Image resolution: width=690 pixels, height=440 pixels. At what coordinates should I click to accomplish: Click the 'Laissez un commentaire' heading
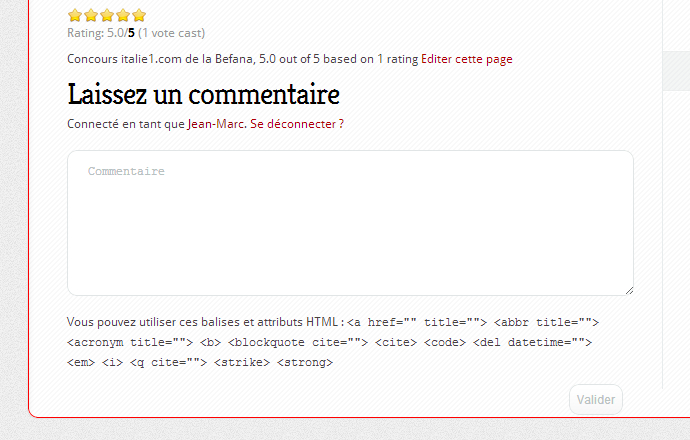point(204,95)
